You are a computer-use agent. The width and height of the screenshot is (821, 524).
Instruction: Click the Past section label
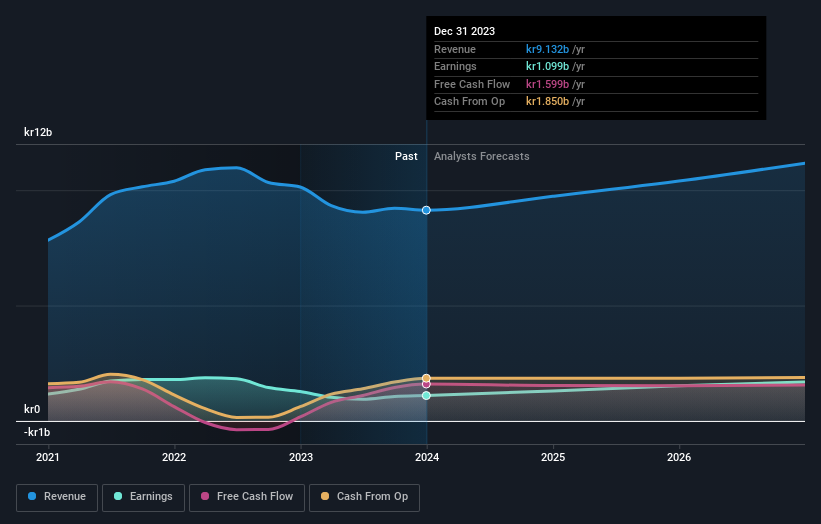406,157
